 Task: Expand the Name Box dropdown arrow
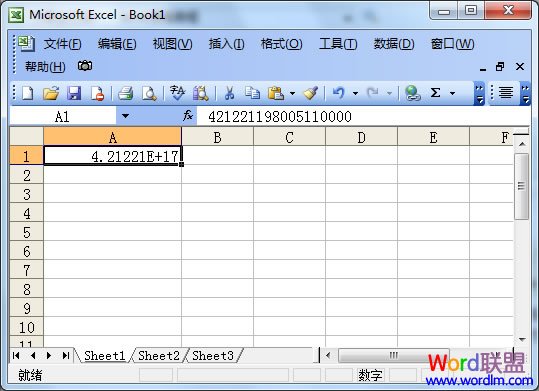point(125,116)
